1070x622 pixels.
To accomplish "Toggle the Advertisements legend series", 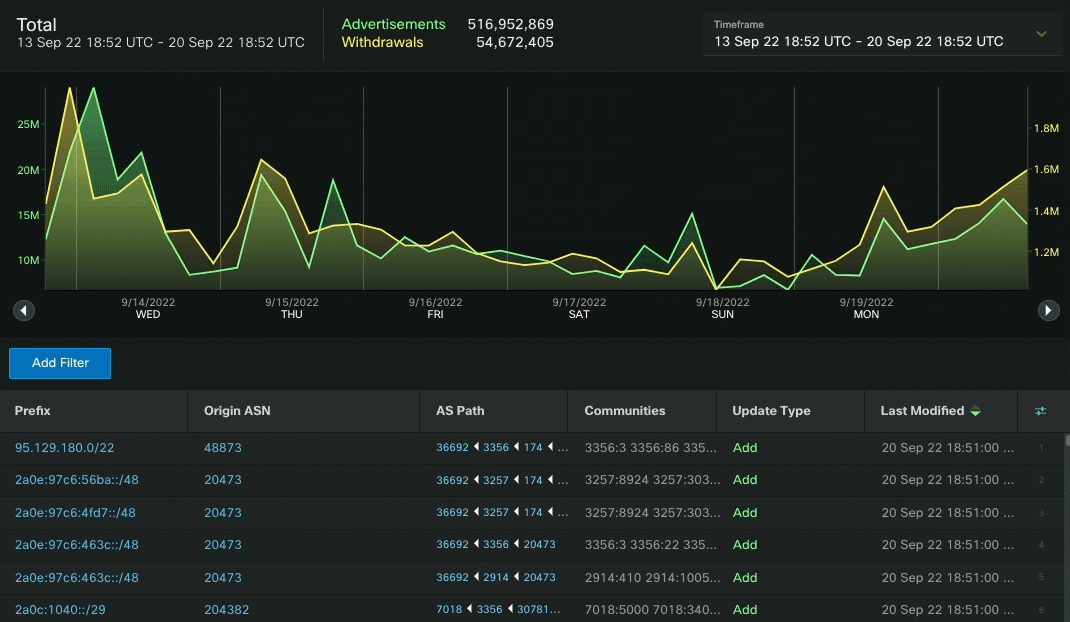I will coord(393,24).
